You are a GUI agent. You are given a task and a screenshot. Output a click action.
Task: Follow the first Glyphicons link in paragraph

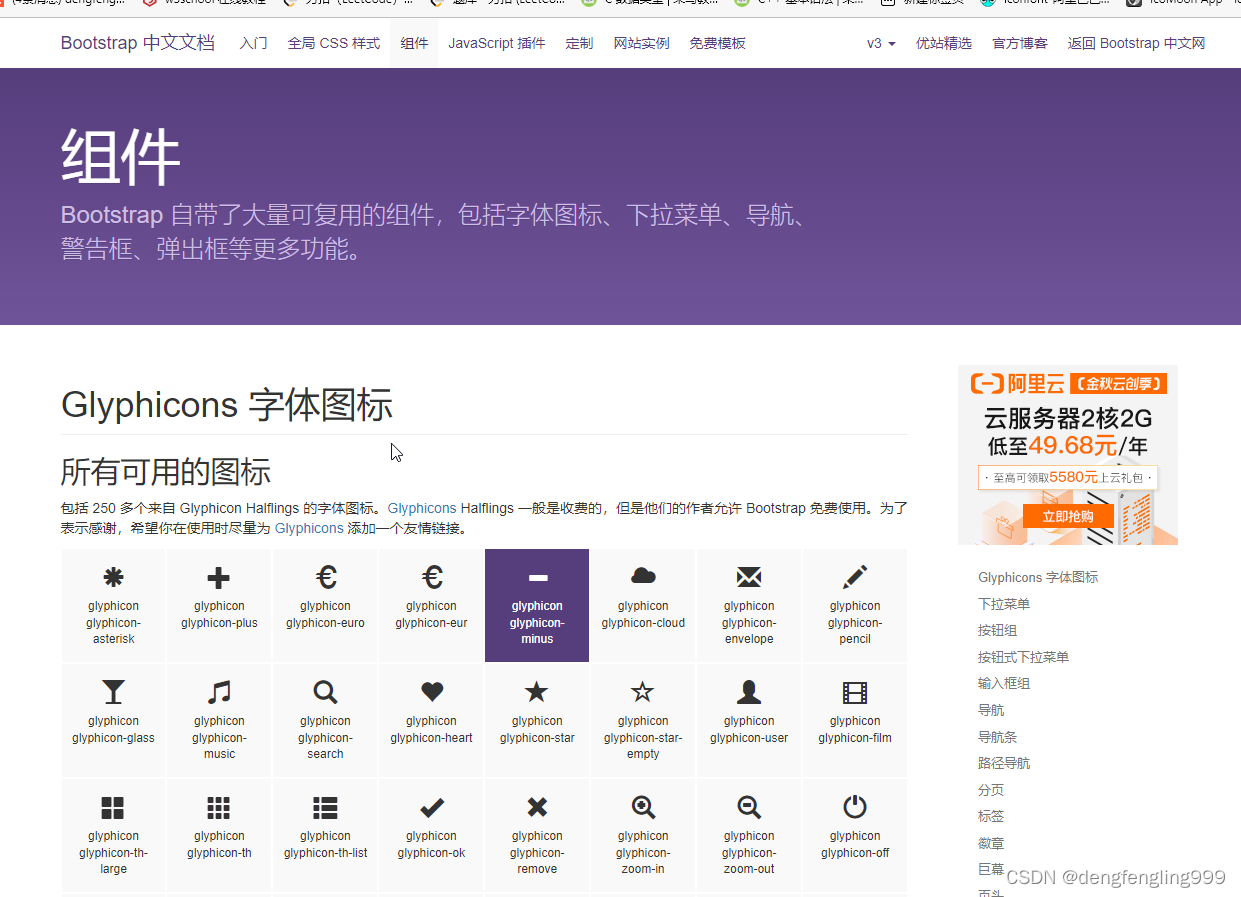pyautogui.click(x=422, y=508)
